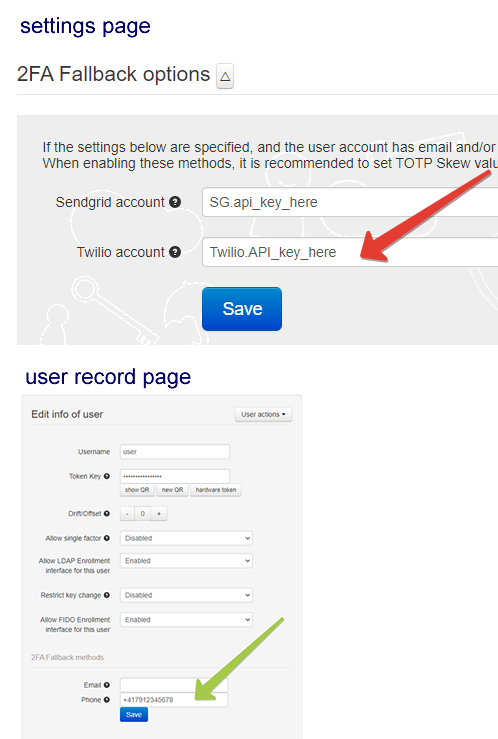Open the Restrict key change dropdown
Image resolution: width=498 pixels, height=739 pixels.
(186, 595)
